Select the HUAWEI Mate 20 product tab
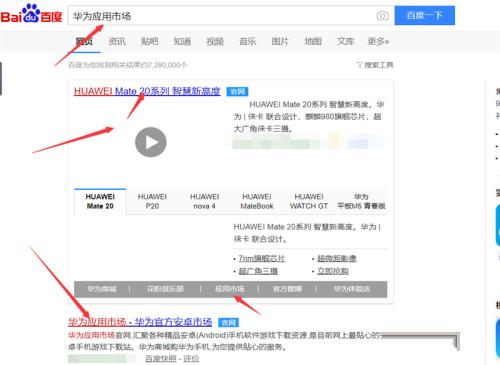This screenshot has height=365, width=500. tap(100, 201)
